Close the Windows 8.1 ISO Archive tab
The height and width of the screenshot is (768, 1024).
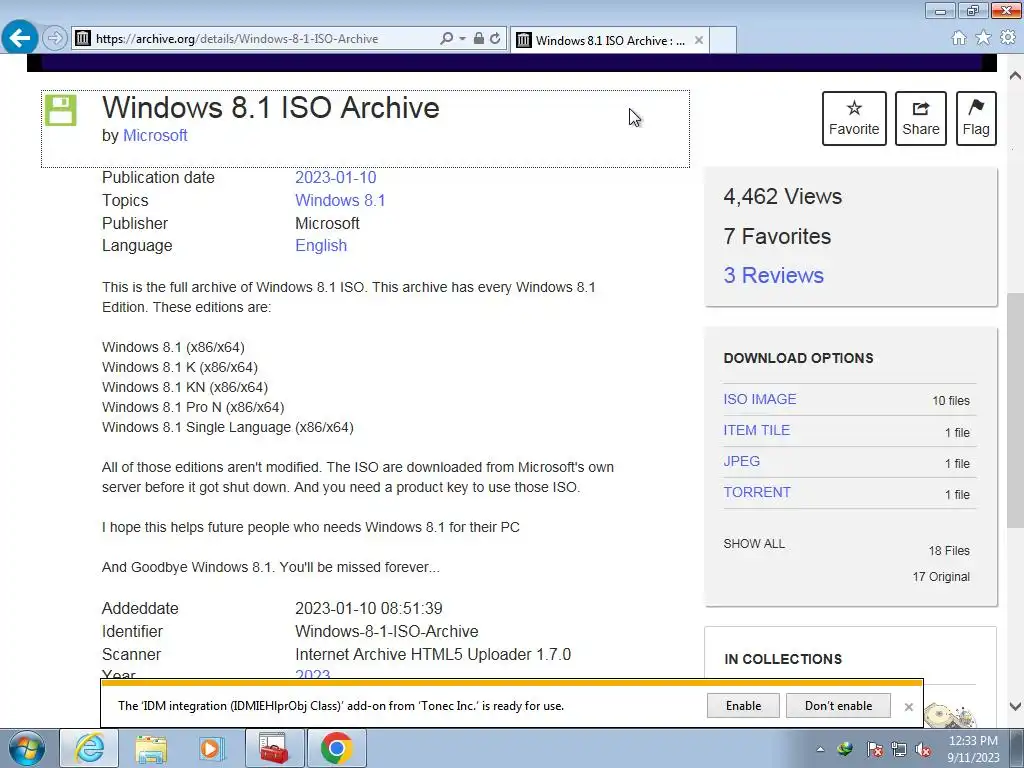point(699,40)
